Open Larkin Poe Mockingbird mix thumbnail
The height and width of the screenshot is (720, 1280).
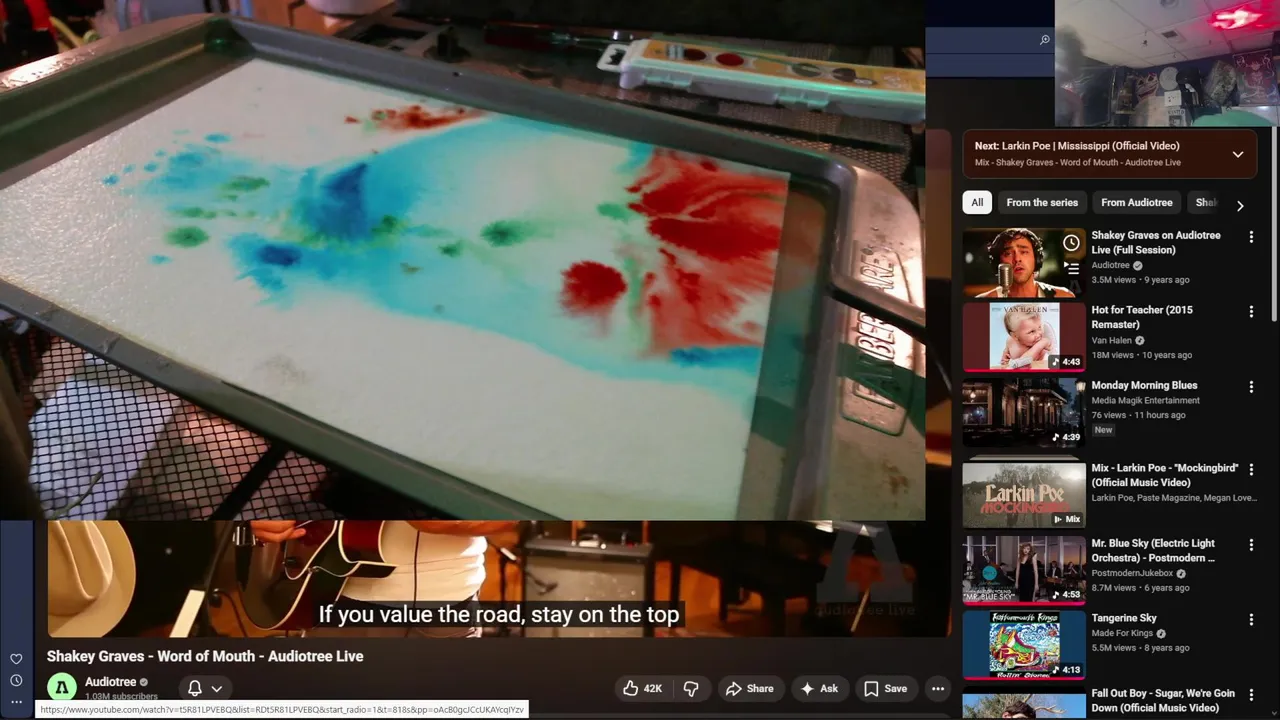pos(1024,494)
